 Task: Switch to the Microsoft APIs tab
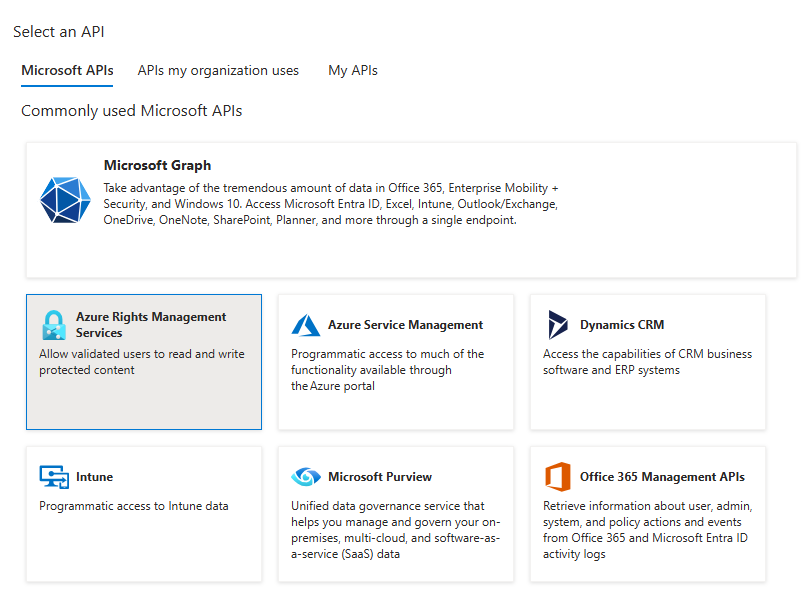(67, 71)
